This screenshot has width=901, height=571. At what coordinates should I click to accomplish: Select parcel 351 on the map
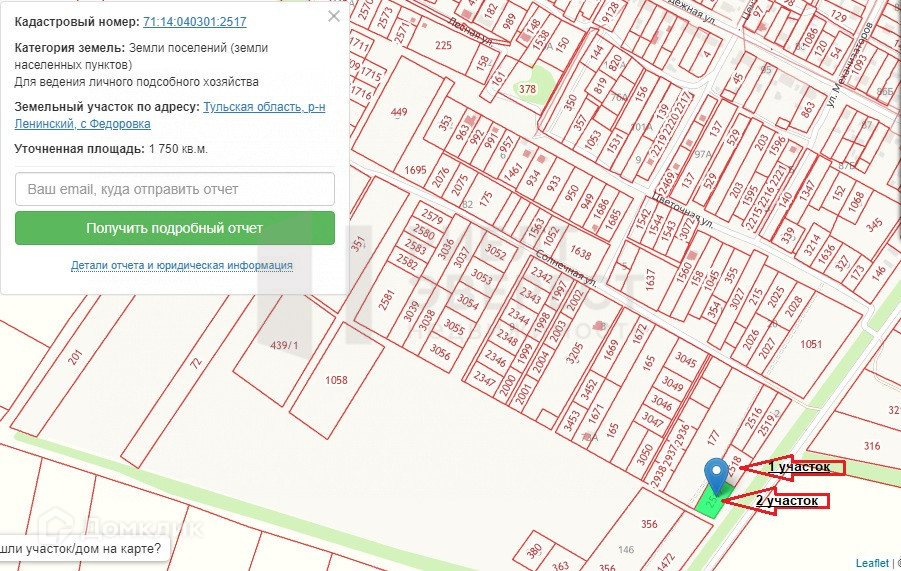(x=358, y=244)
